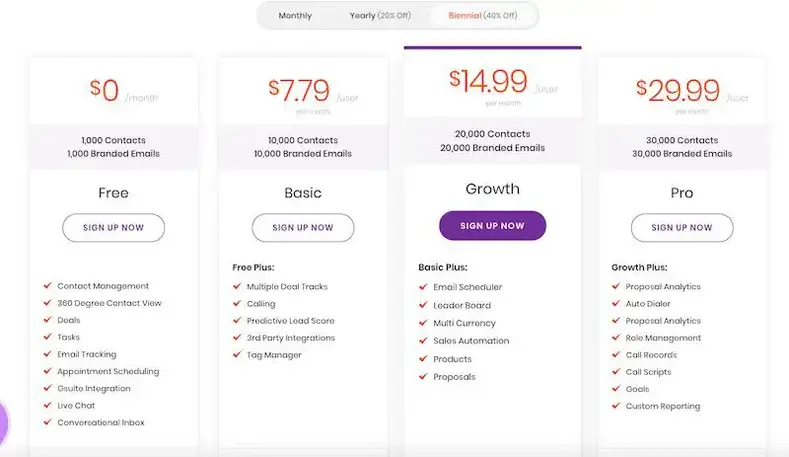Sign up for the Free plan
789x457 pixels.
point(113,227)
